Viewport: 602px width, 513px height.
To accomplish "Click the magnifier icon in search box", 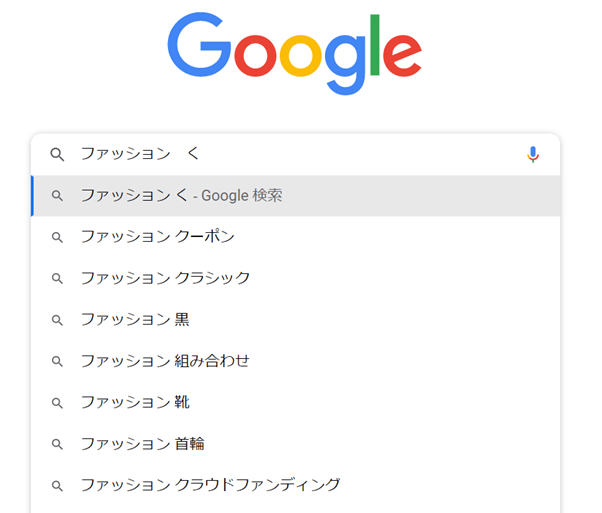I will coord(58,154).
